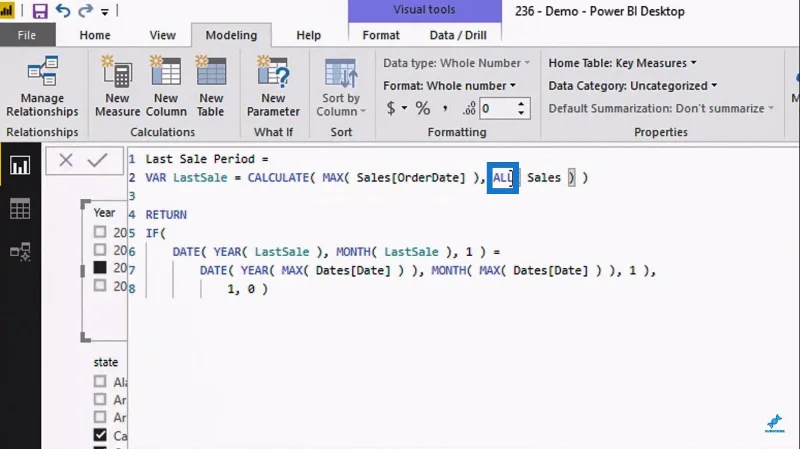Viewport: 800px width, 449px height.
Task: Save the file from quick access toolbar
Action: coord(40,11)
